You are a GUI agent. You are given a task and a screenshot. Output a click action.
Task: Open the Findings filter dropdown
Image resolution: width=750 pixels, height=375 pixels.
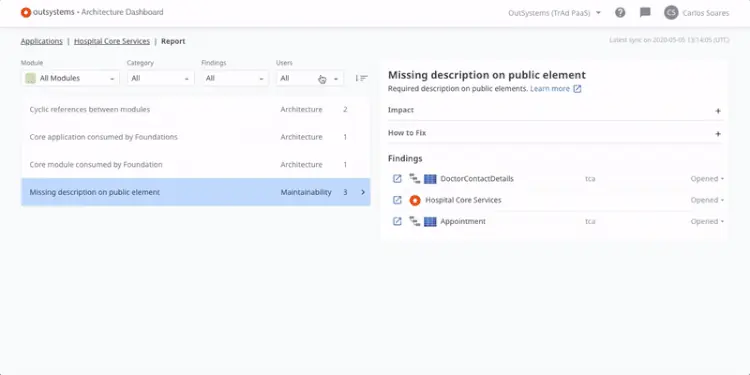point(235,78)
